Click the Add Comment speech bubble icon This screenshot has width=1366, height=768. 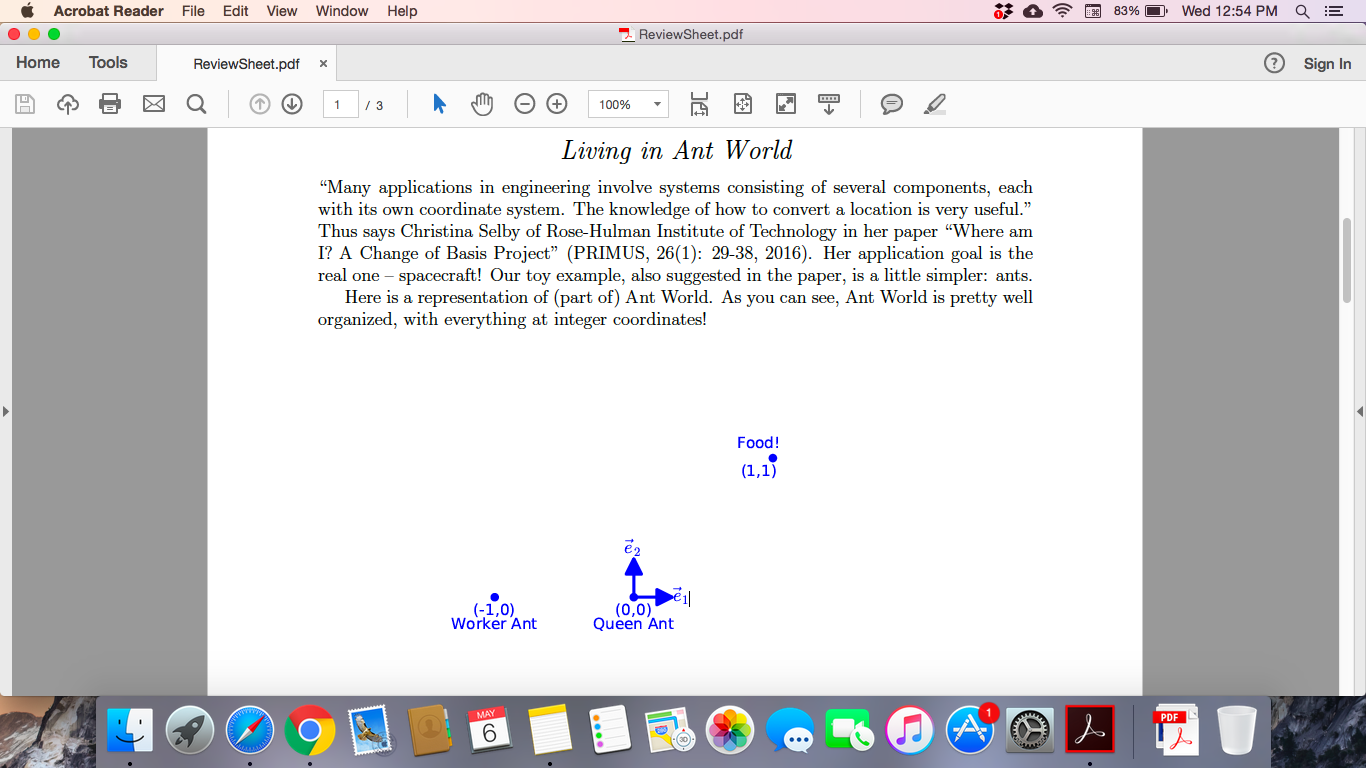[x=891, y=103]
